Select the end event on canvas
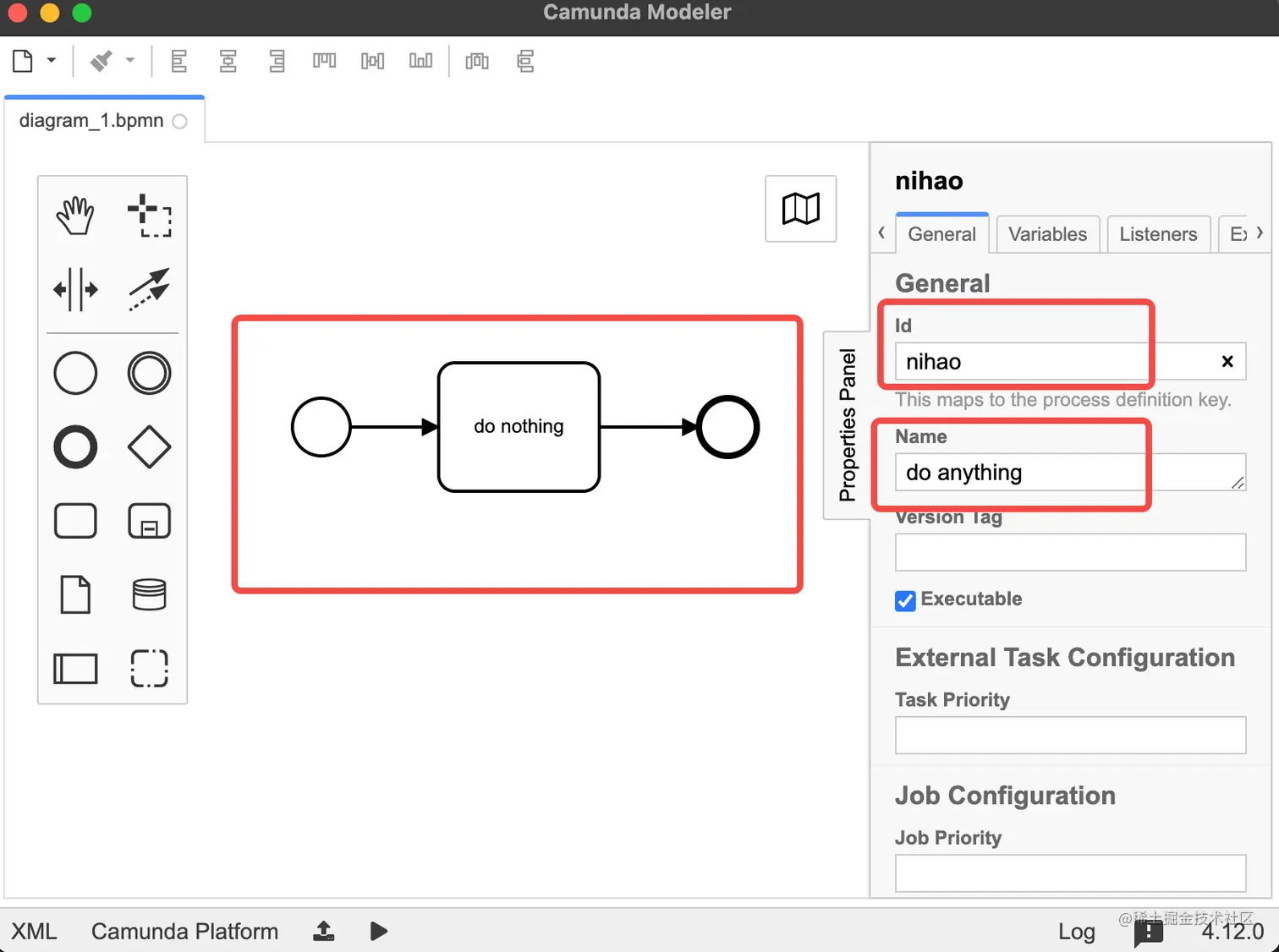1279x952 pixels. [x=727, y=427]
